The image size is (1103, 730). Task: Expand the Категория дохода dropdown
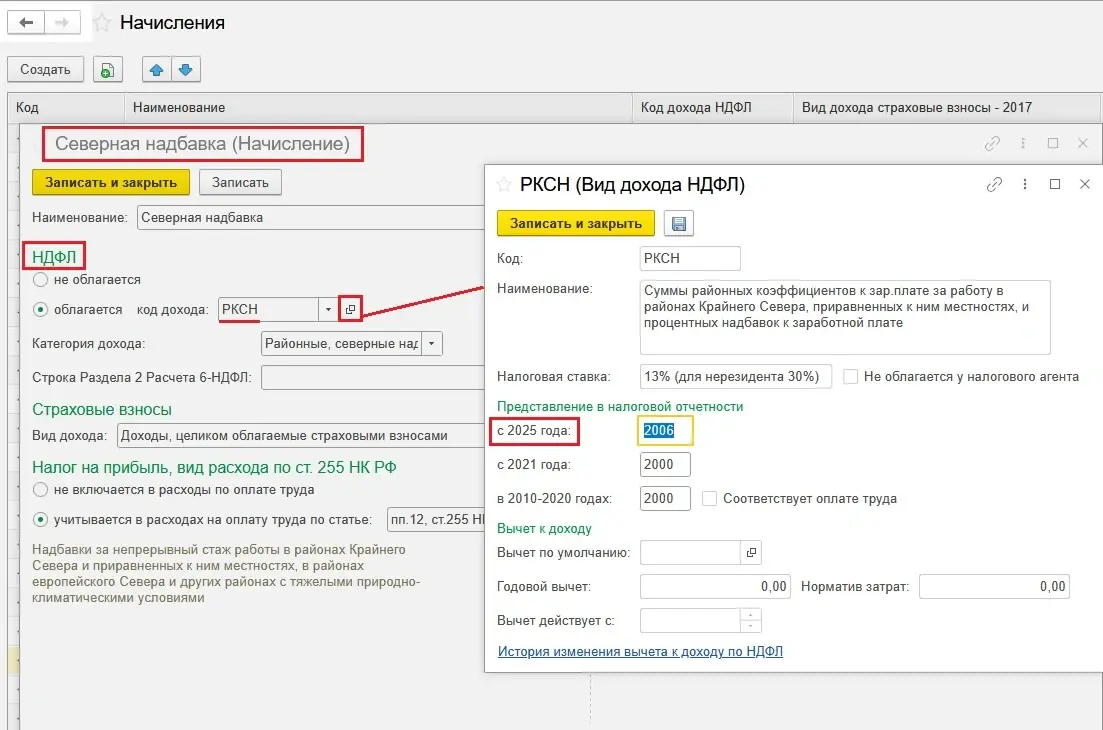pos(431,344)
